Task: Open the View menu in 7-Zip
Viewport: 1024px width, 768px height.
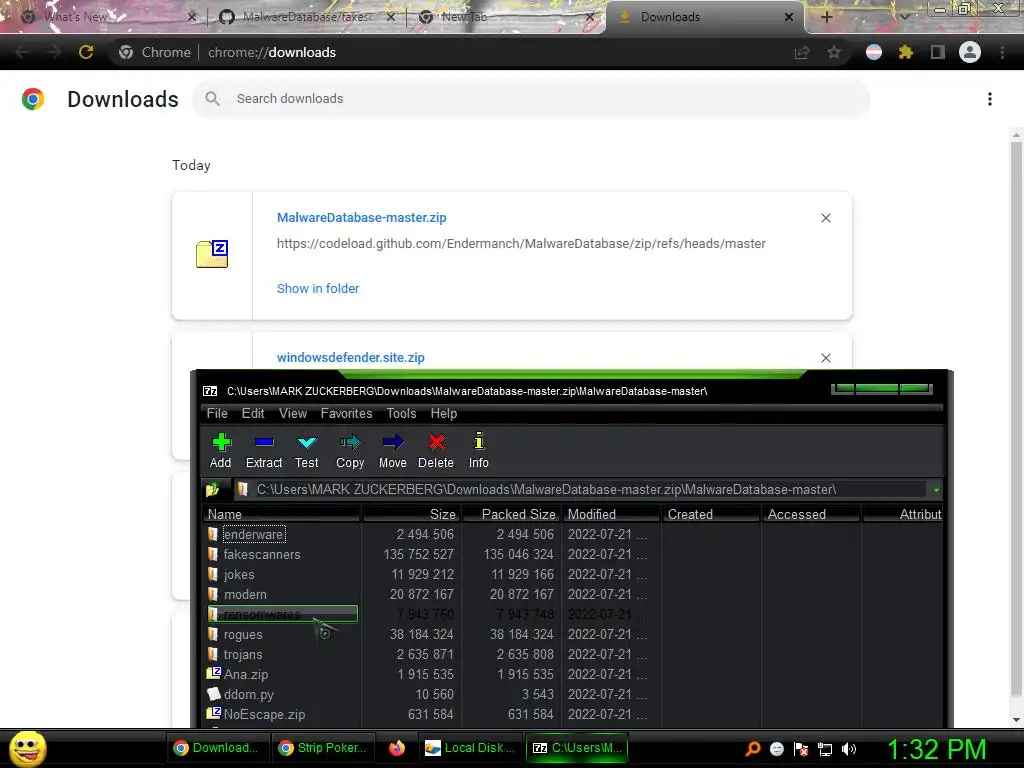Action: 293,413
